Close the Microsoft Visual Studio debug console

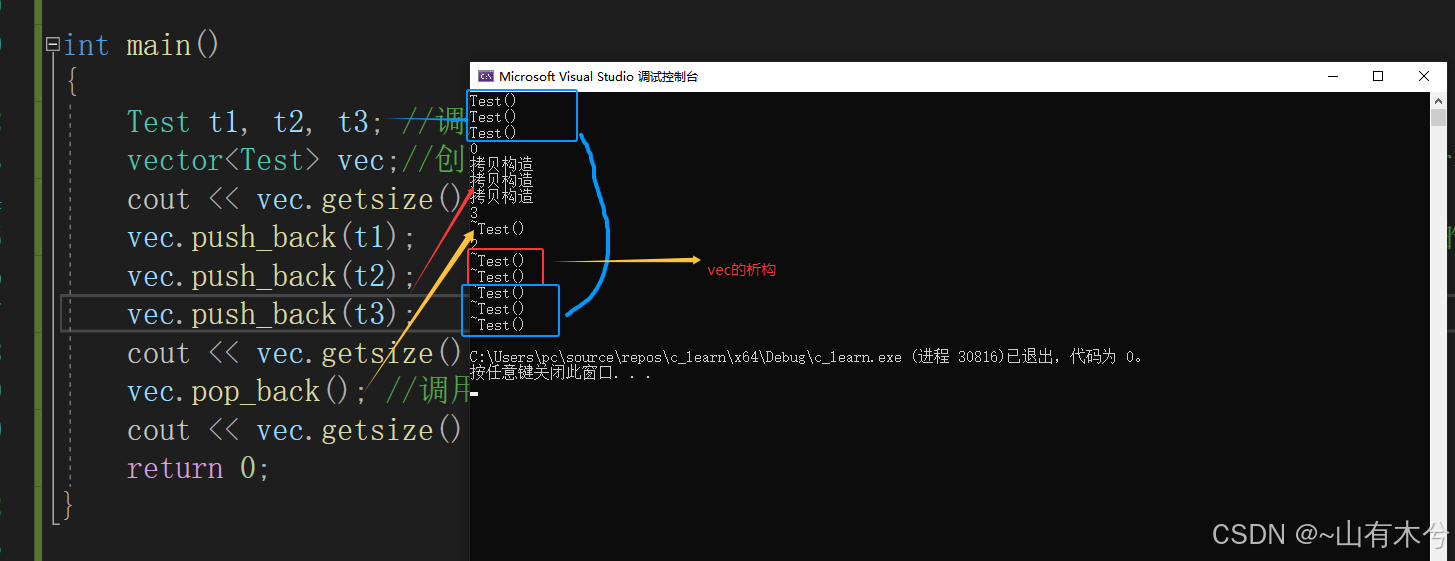pyautogui.click(x=1424, y=76)
